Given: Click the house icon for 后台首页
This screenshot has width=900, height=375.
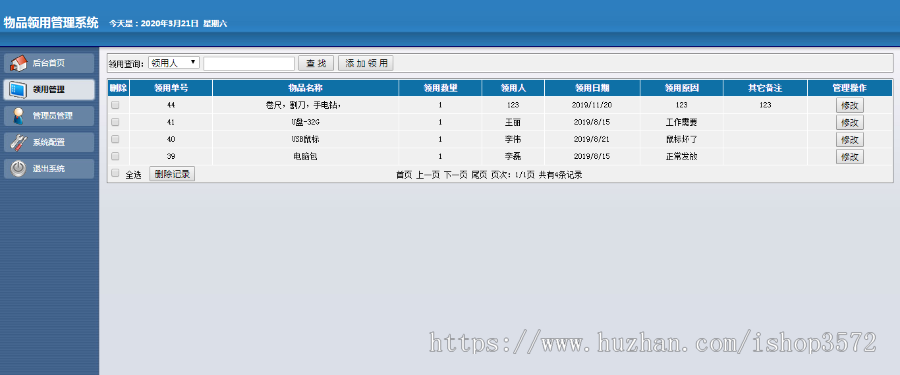Looking at the screenshot, I should pyautogui.click(x=19, y=63).
